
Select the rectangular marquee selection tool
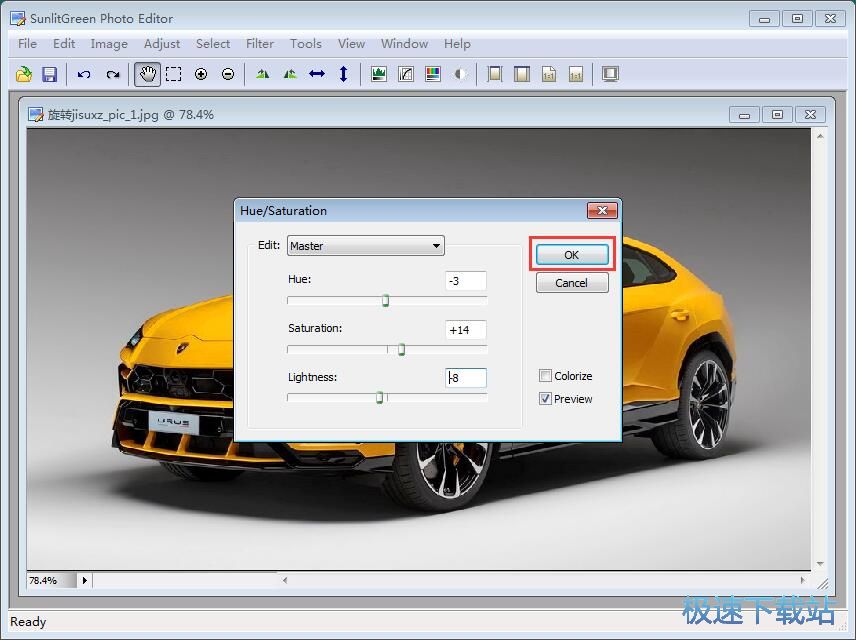[174, 74]
